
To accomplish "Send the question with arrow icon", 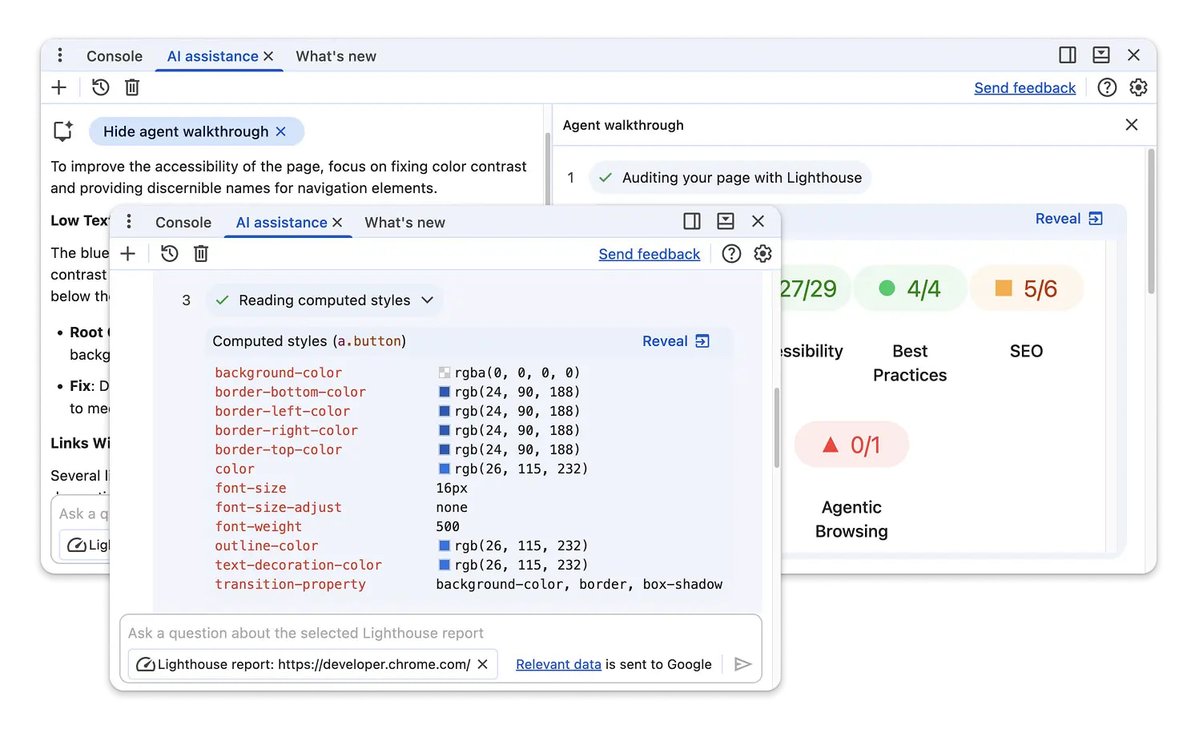I will point(742,664).
